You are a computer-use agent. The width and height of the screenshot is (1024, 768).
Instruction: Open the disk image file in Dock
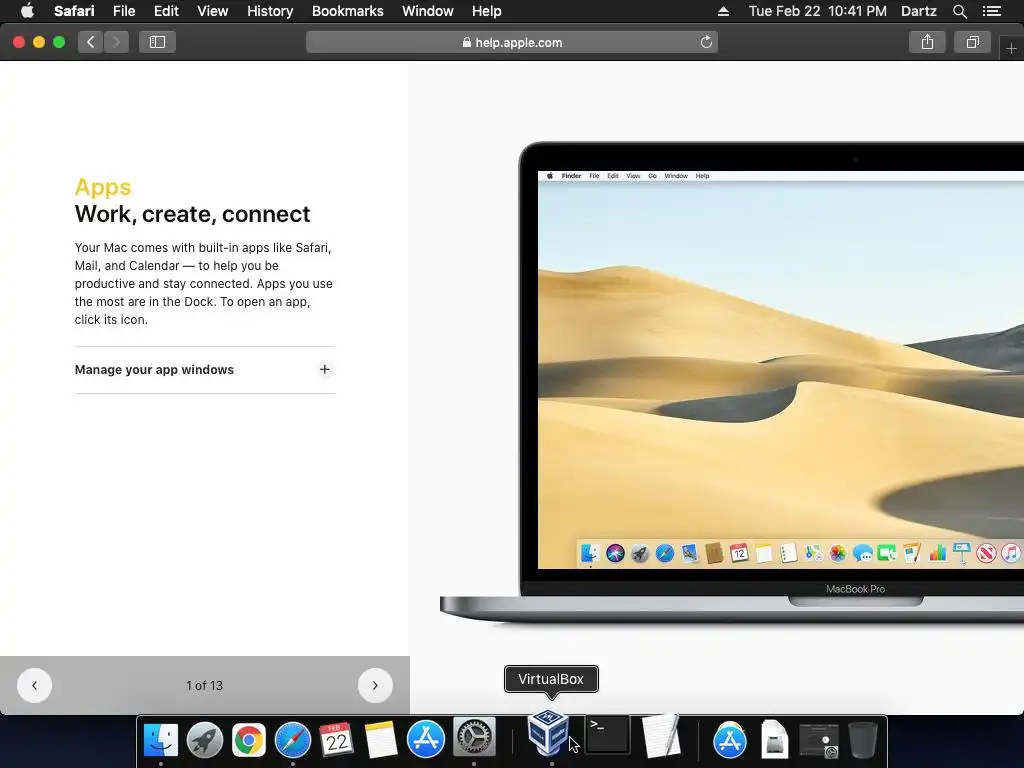774,740
